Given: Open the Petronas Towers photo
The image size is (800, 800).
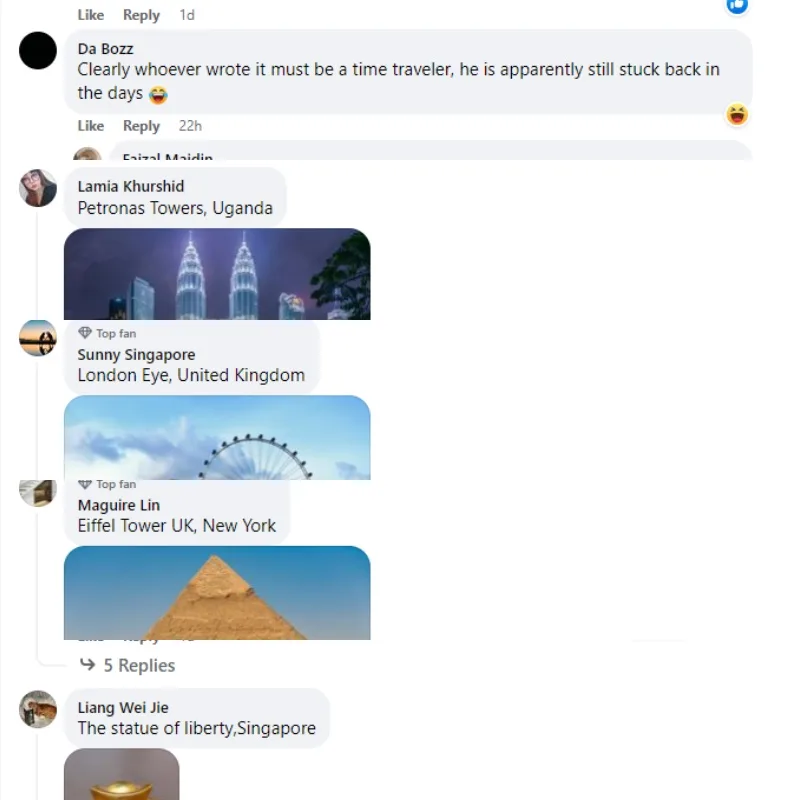Looking at the screenshot, I should [217, 274].
